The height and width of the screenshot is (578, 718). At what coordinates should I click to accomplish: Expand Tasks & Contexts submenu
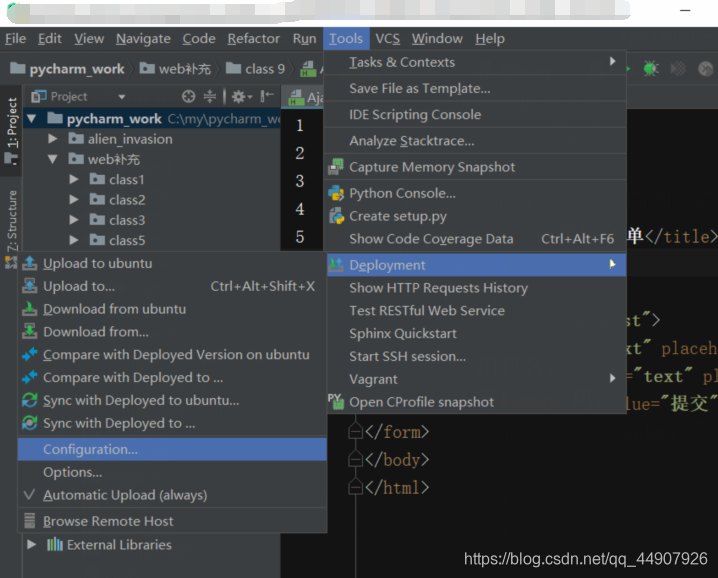coord(475,62)
